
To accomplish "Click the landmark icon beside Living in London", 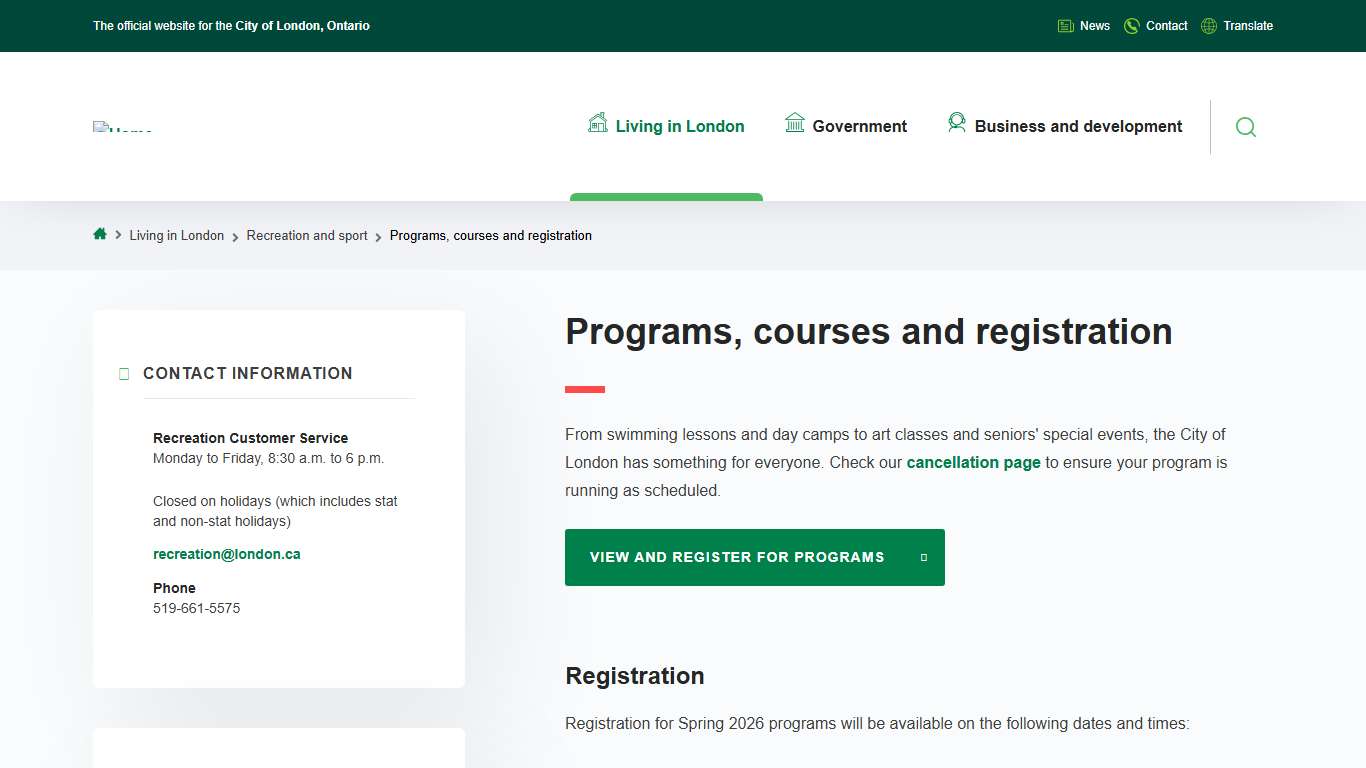I will click(598, 123).
